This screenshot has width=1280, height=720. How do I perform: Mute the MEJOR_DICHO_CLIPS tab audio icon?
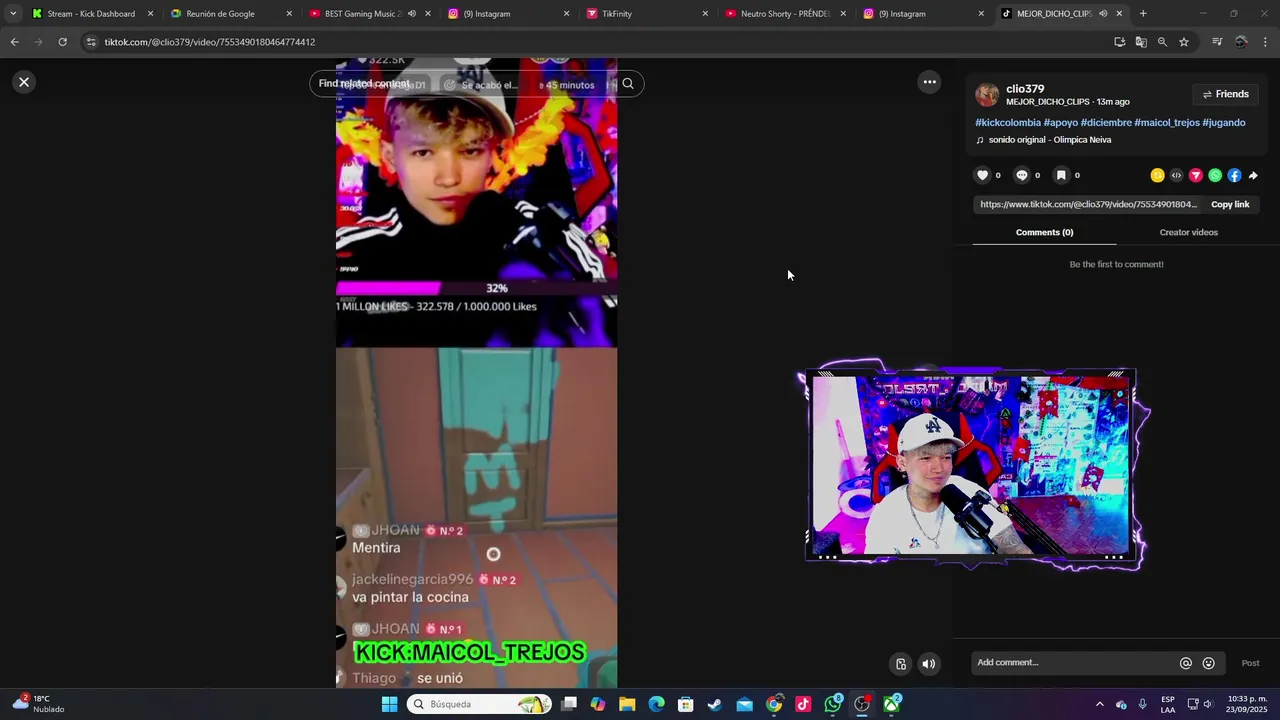tap(1103, 14)
